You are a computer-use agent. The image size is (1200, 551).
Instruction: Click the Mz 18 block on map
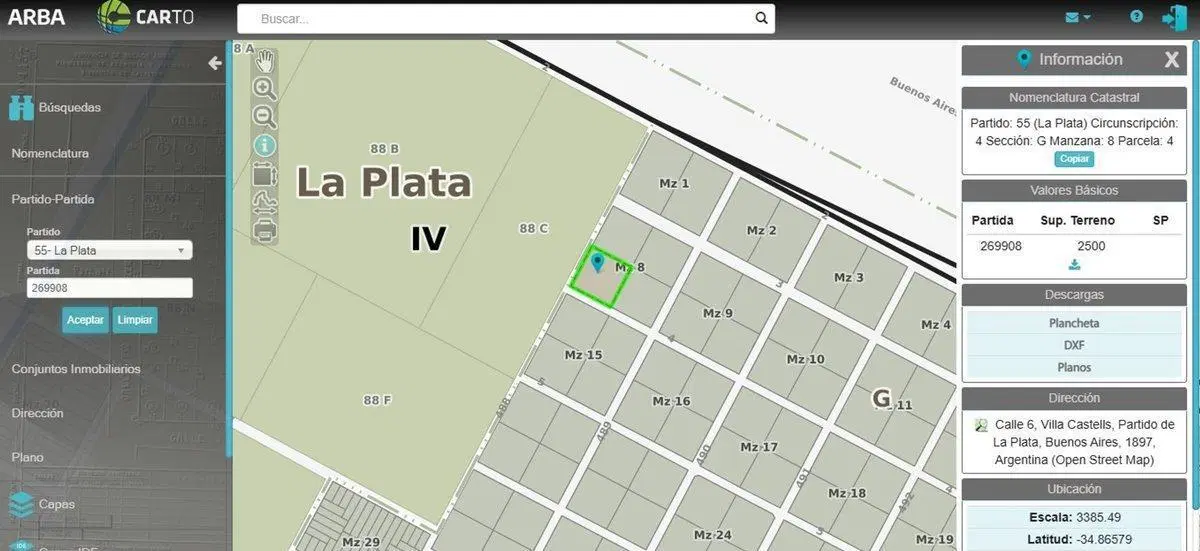coord(847,493)
